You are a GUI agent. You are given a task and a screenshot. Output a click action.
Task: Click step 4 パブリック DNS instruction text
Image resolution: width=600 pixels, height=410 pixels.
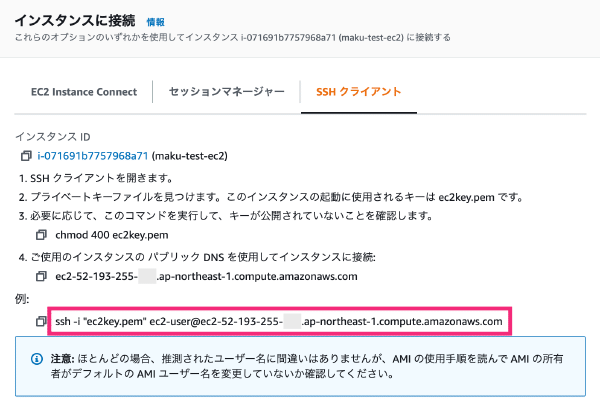pos(197,257)
